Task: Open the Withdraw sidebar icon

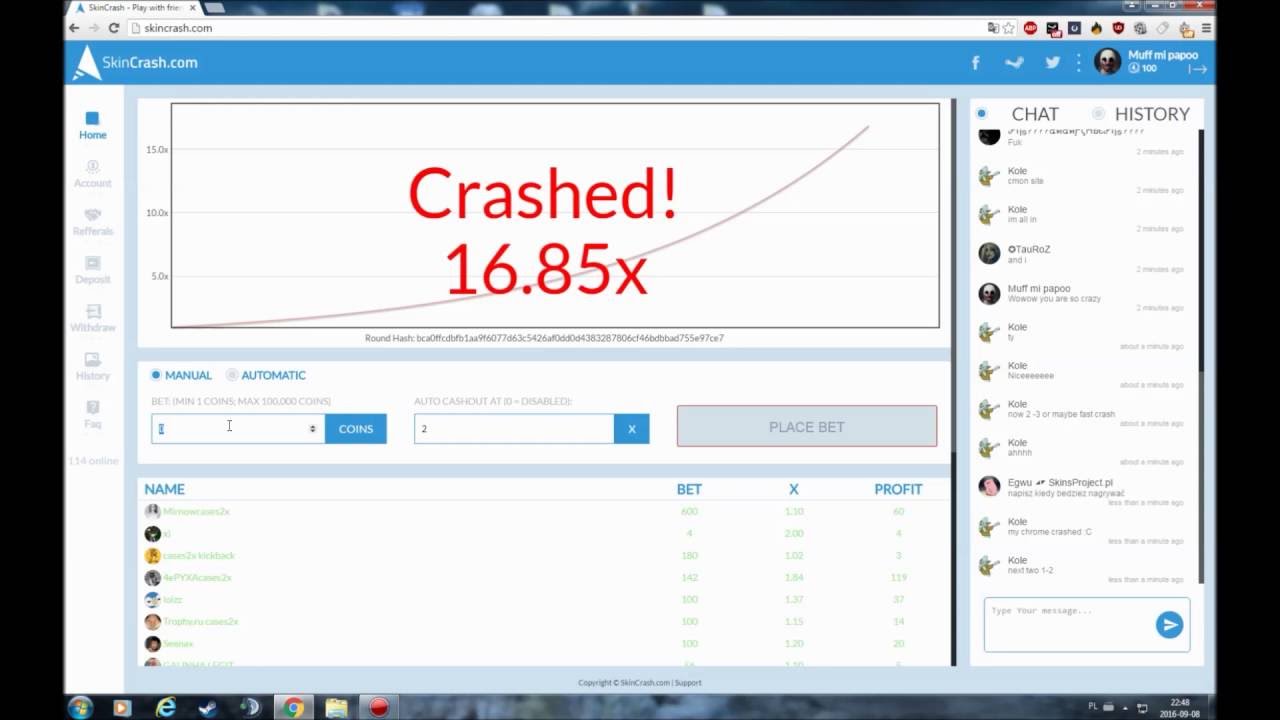Action: click(92, 311)
